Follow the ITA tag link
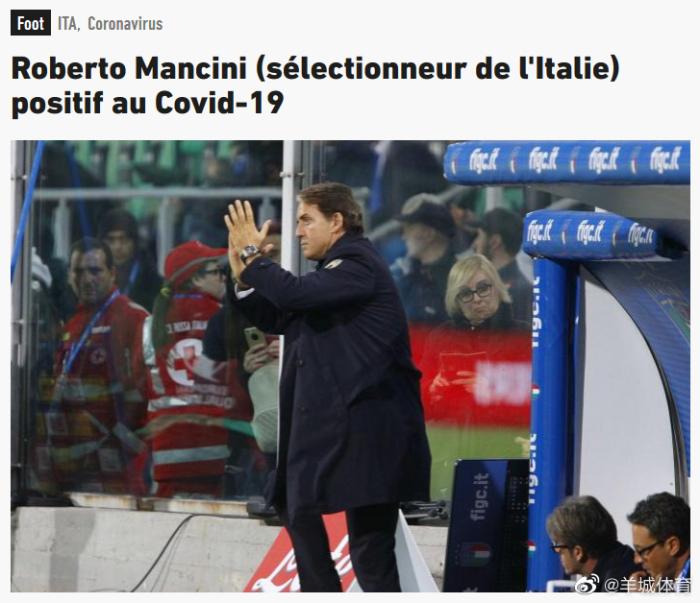 (x=69, y=24)
